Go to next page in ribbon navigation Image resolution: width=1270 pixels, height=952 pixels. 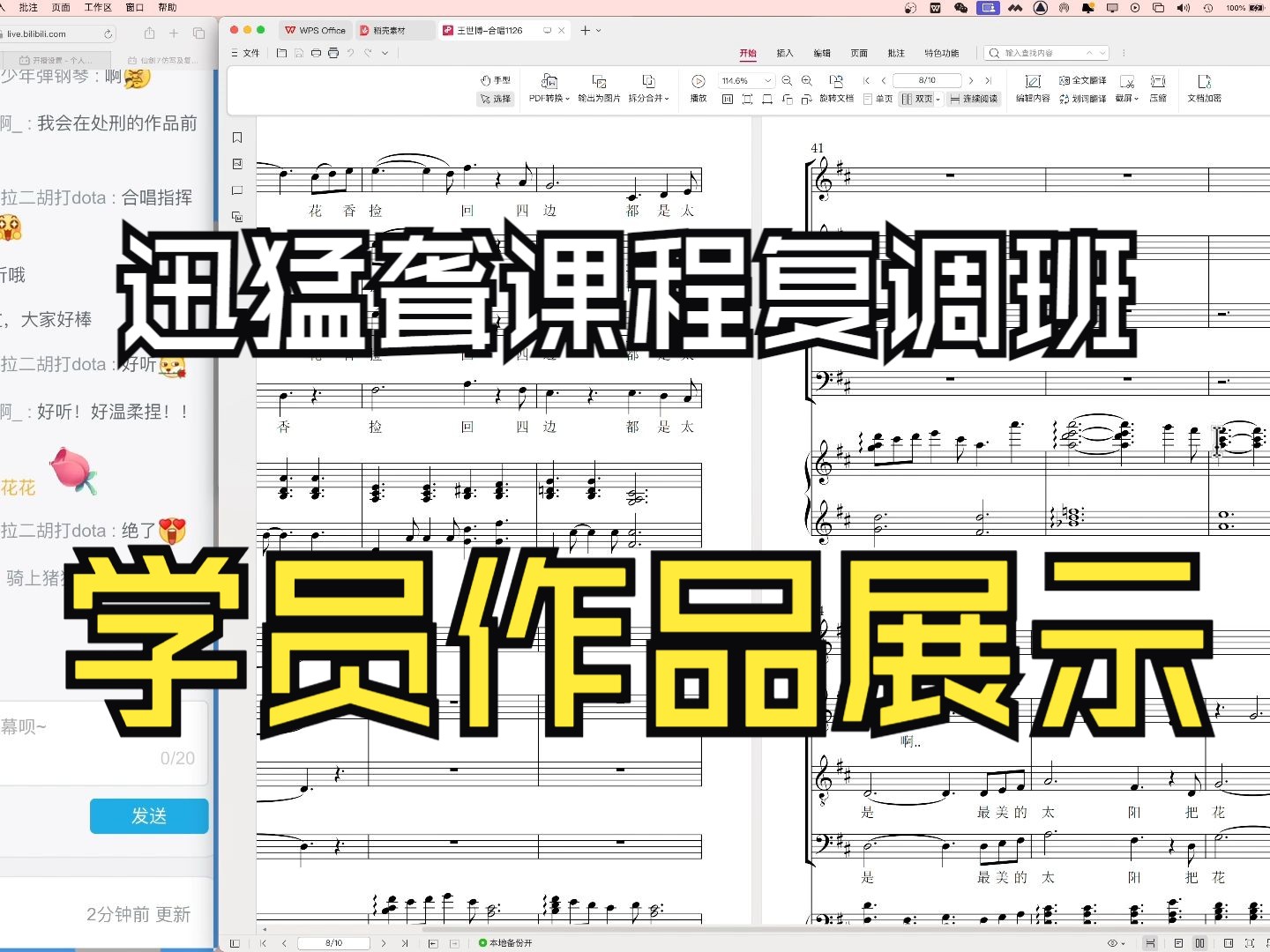click(x=971, y=80)
